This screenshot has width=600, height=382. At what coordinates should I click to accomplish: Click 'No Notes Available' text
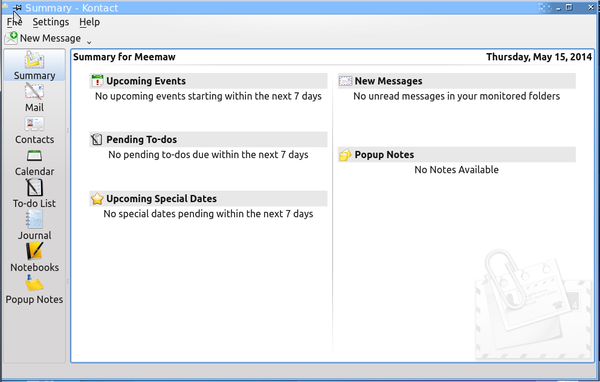[x=457, y=170]
